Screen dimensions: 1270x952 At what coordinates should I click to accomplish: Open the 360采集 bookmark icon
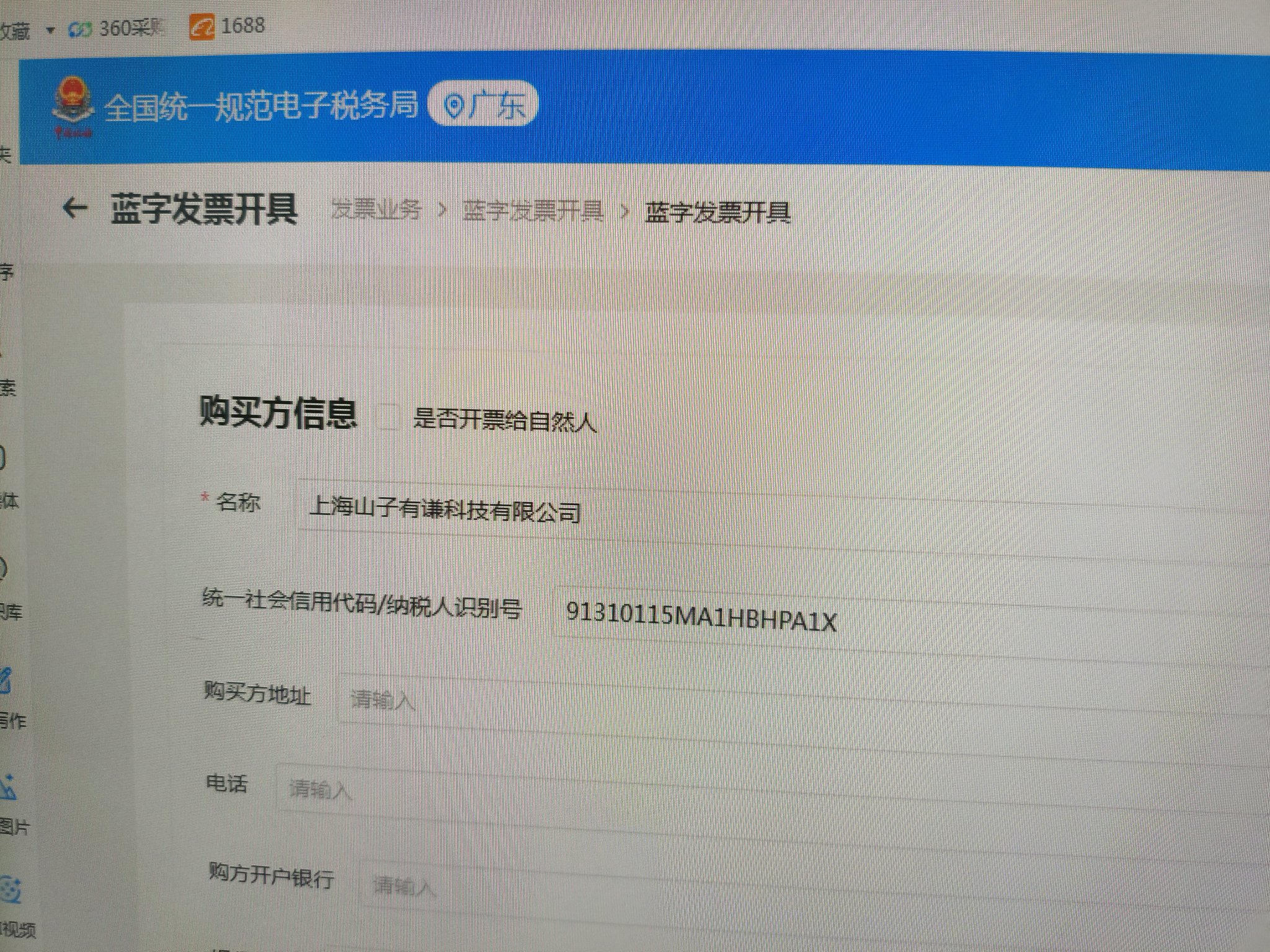pyautogui.click(x=81, y=29)
